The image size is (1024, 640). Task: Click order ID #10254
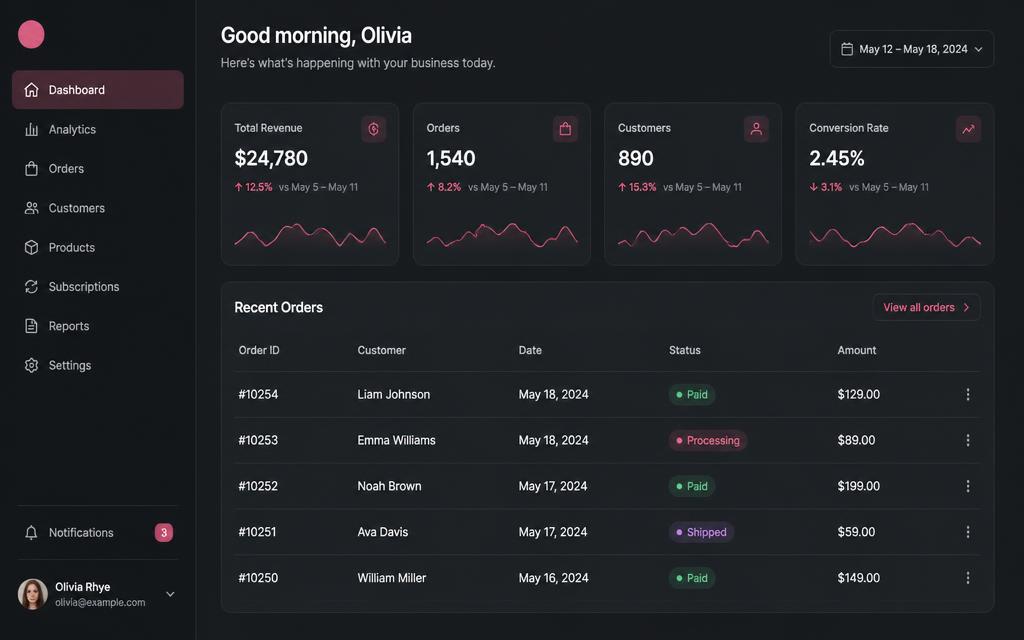(x=258, y=394)
